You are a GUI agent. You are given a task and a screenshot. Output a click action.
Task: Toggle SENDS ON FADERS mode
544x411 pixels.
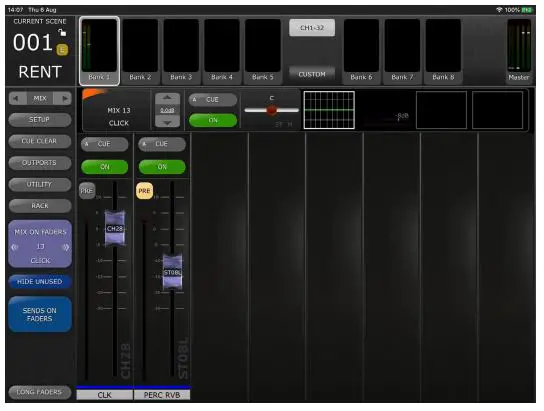pos(40,315)
